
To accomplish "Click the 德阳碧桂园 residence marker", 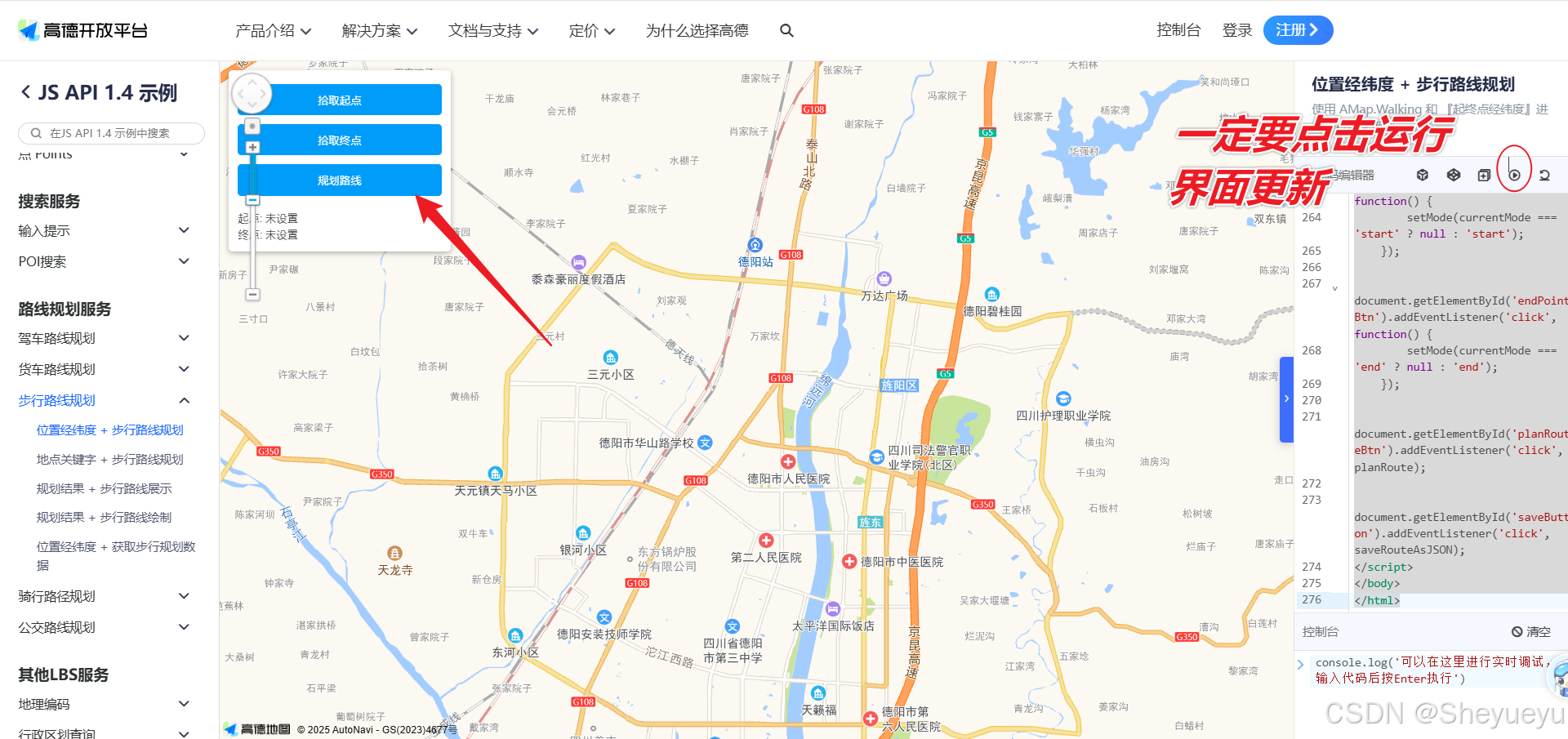I will [x=991, y=295].
